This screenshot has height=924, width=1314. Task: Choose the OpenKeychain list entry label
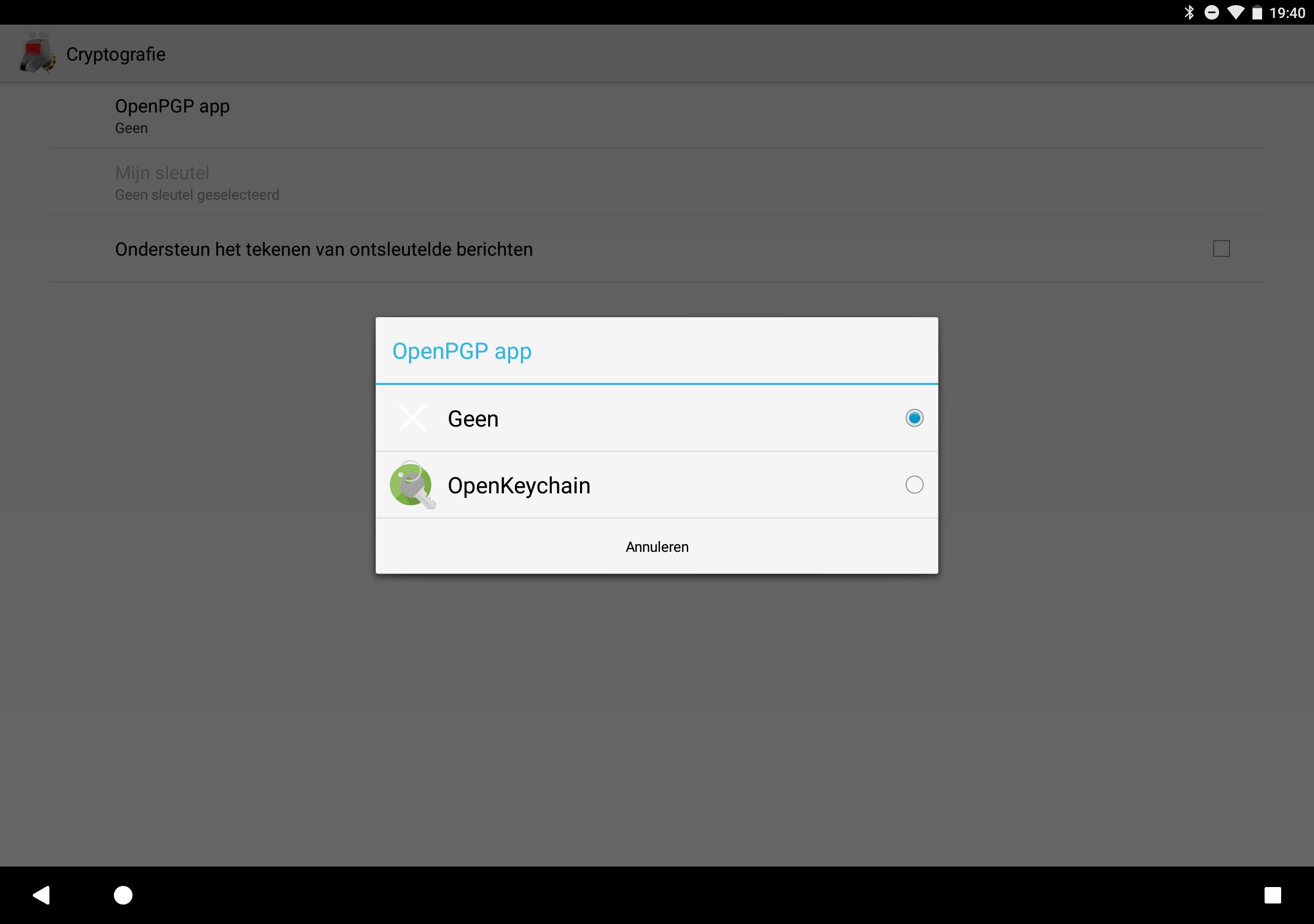click(x=518, y=486)
